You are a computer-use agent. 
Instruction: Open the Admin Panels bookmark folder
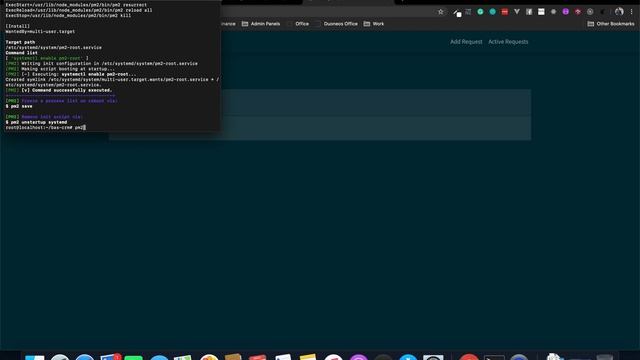tap(261, 24)
